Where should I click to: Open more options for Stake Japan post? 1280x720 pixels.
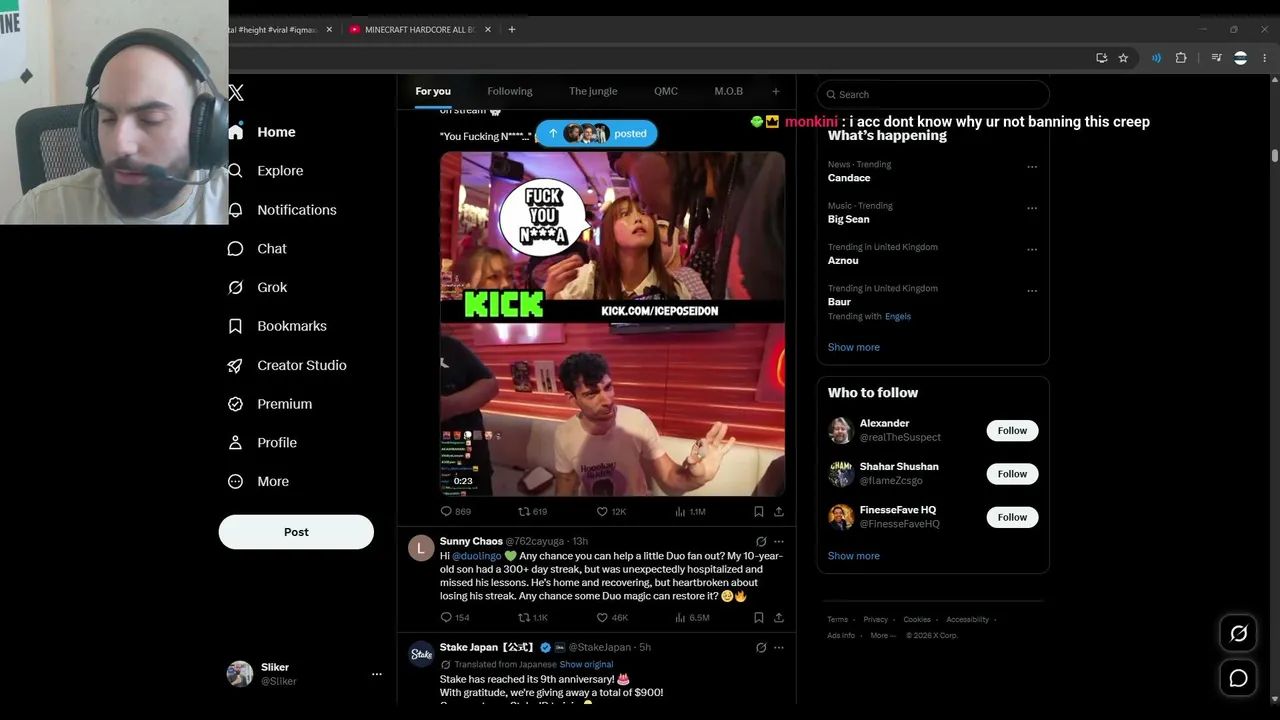779,647
